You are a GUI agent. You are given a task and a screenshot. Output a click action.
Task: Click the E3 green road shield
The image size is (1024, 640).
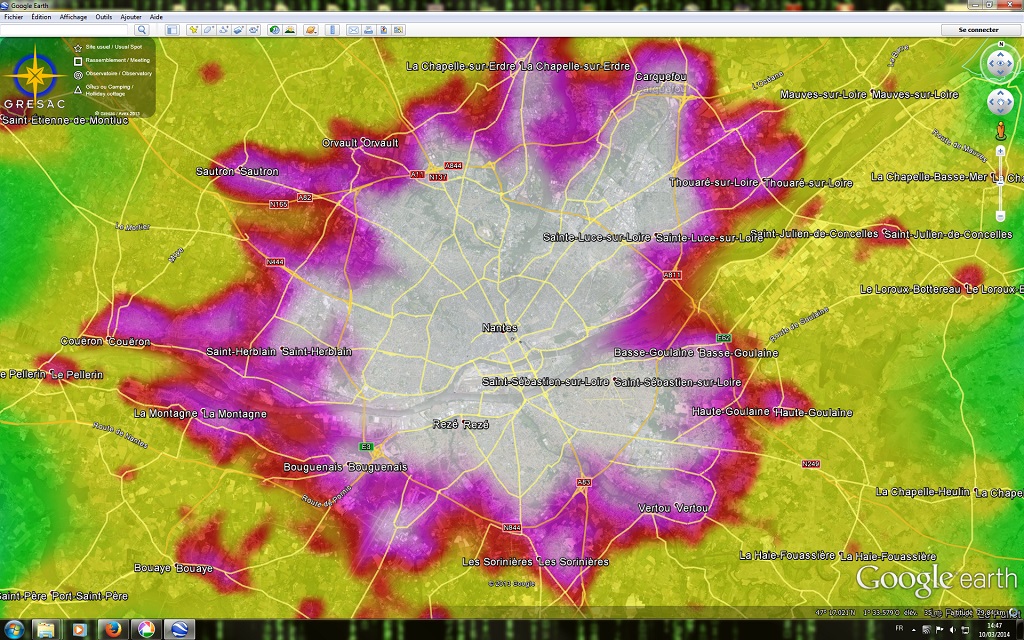[366, 447]
